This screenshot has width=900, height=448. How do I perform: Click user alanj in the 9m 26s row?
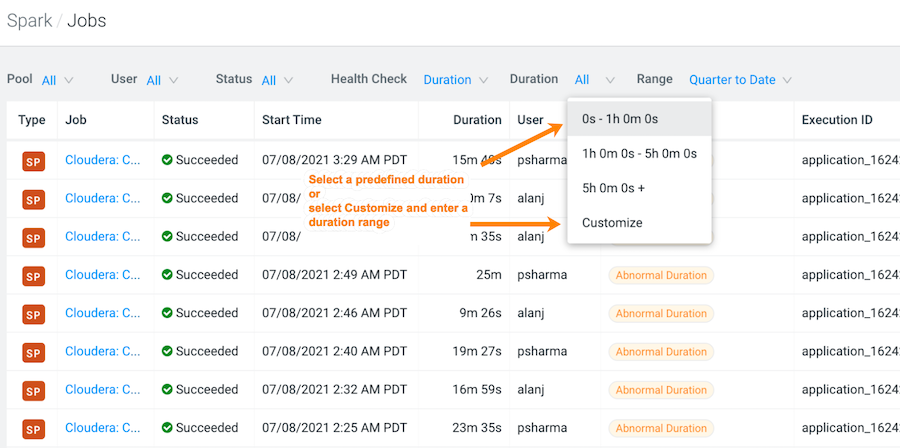click(530, 313)
